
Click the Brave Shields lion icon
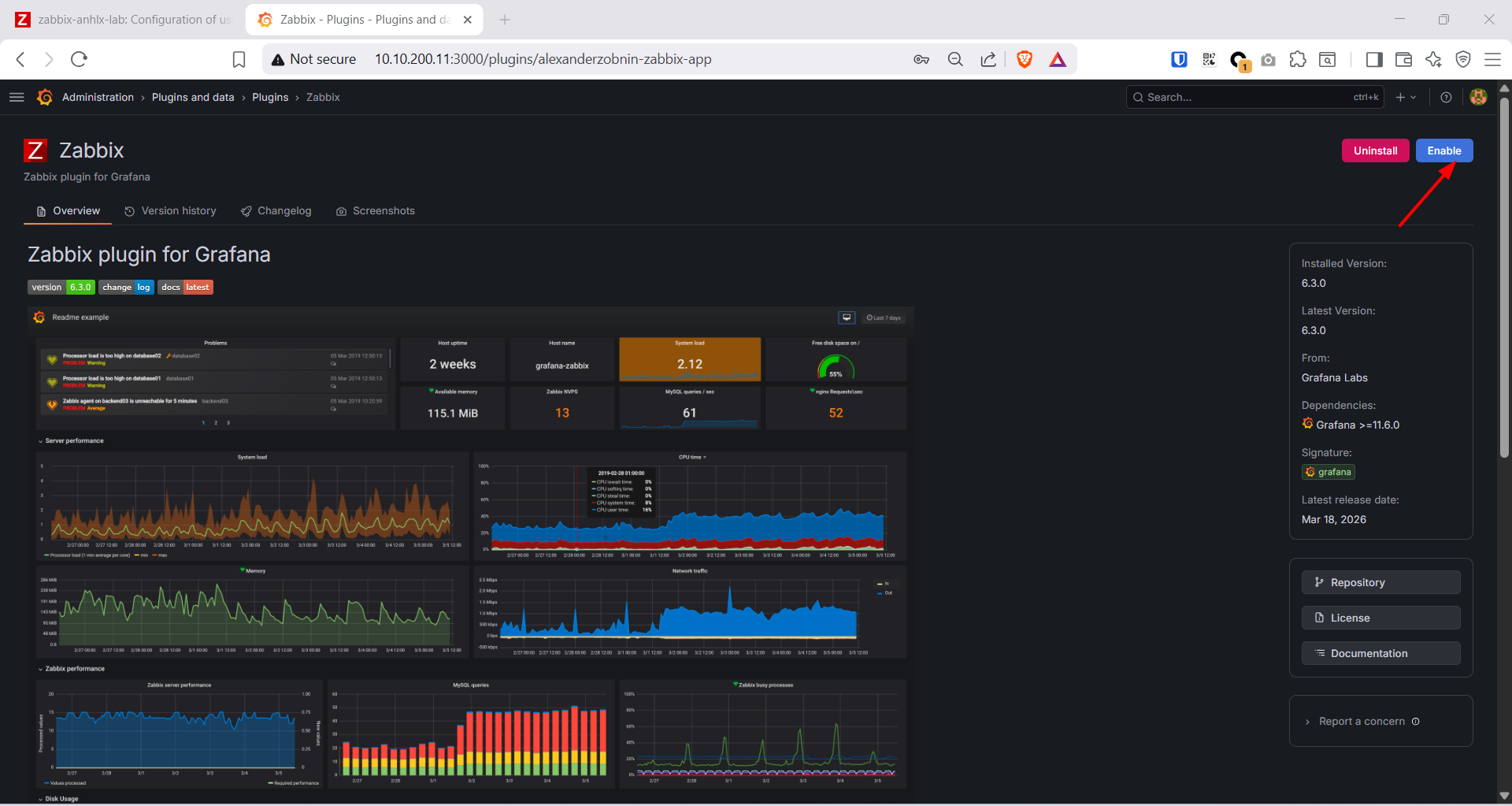1025,59
